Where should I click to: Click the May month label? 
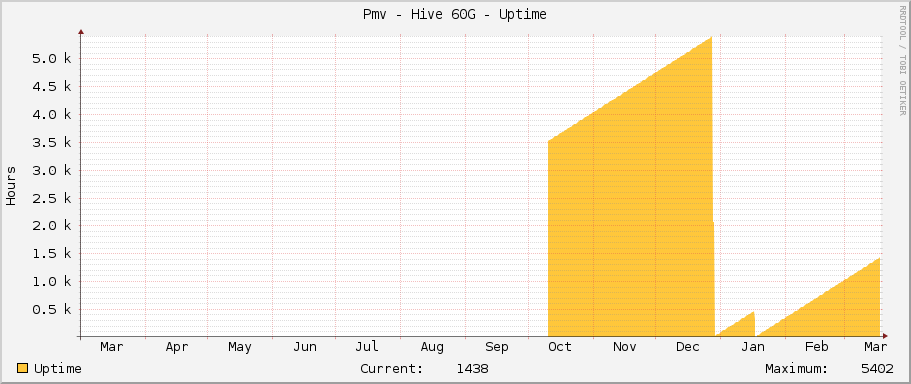click(x=239, y=347)
